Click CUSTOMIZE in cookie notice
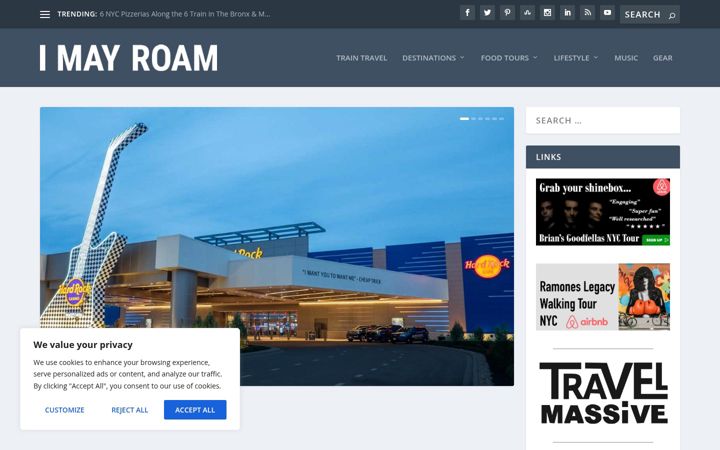Viewport: 720px width, 450px height. click(x=64, y=410)
